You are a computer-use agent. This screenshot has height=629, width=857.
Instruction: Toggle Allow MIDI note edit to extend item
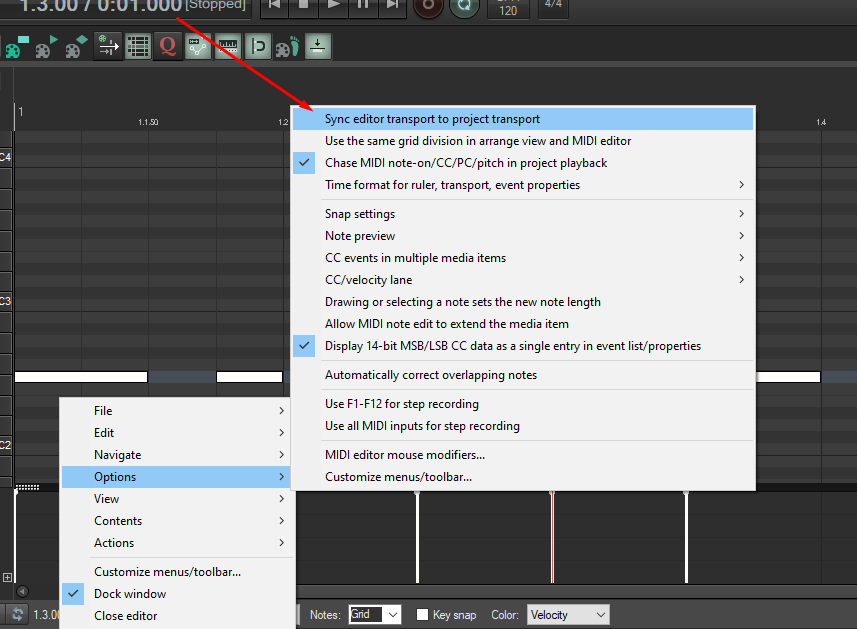523,324
